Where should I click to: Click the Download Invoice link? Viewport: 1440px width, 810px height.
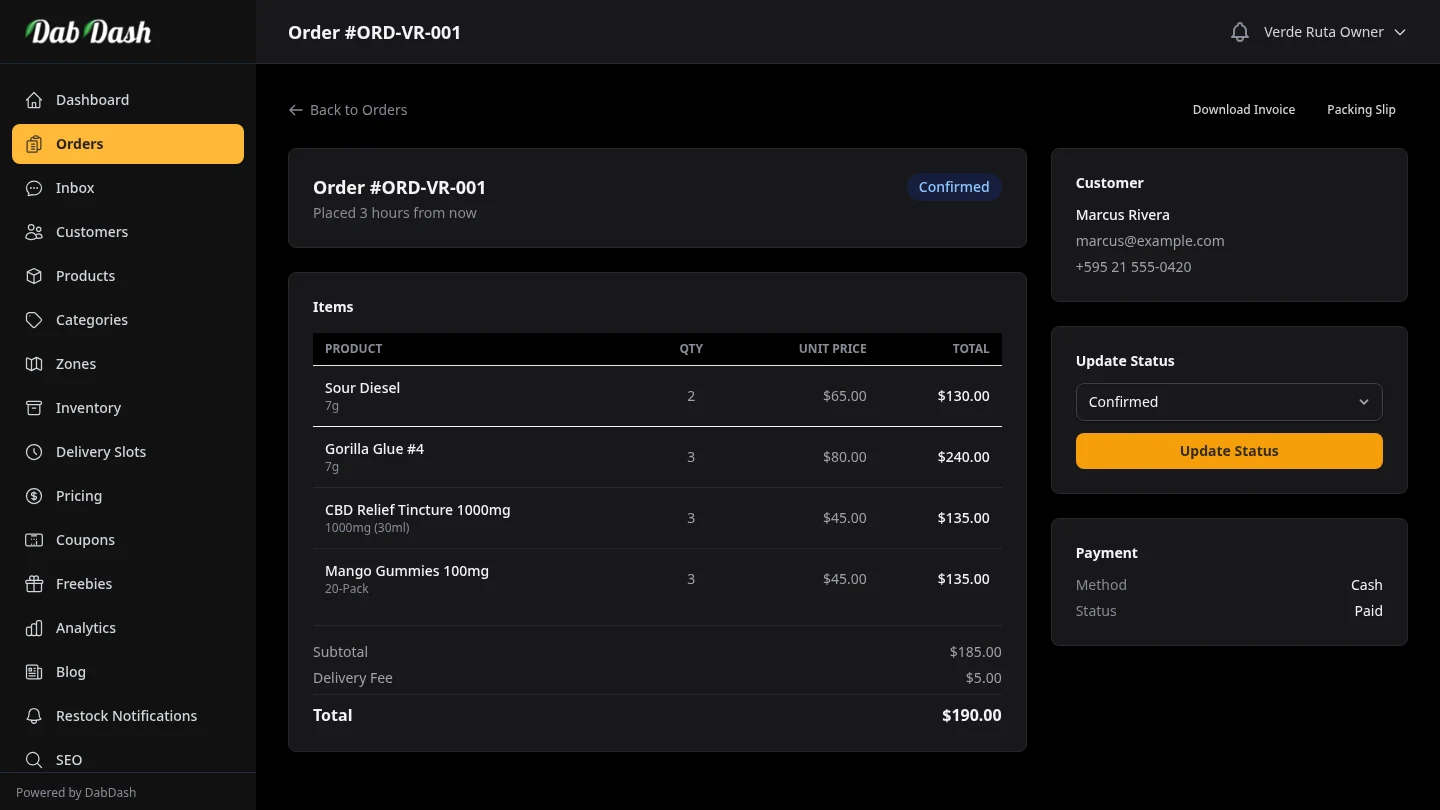tap(1243, 109)
